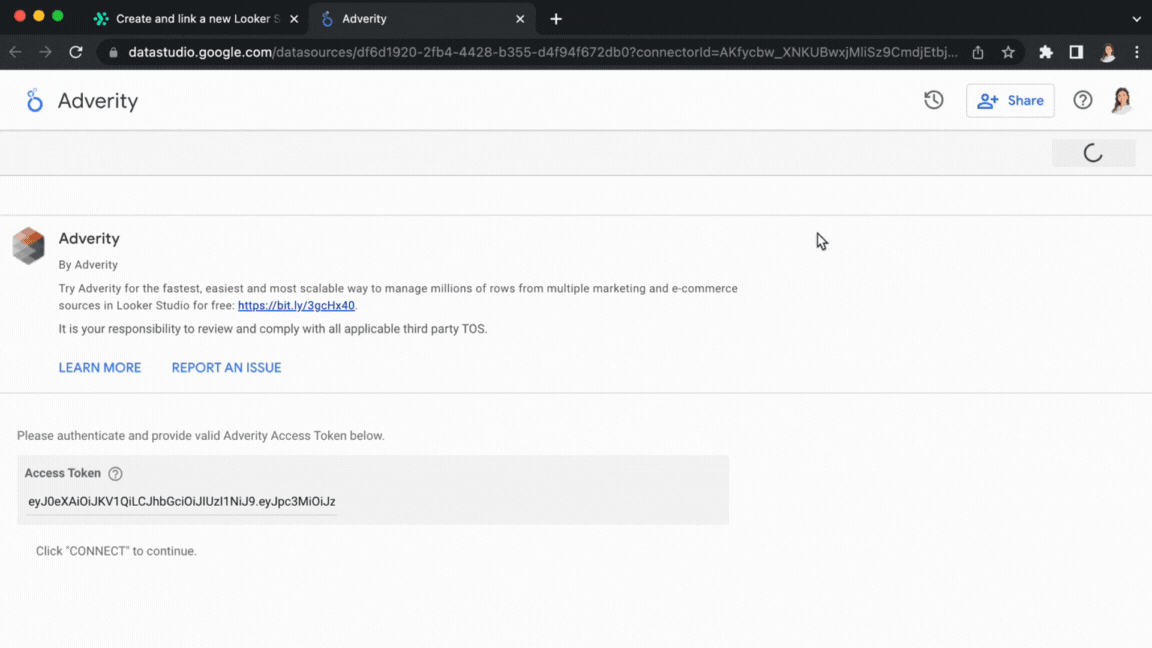1152x648 pixels.
Task: Reload the current page
Action: pyautogui.click(x=76, y=52)
